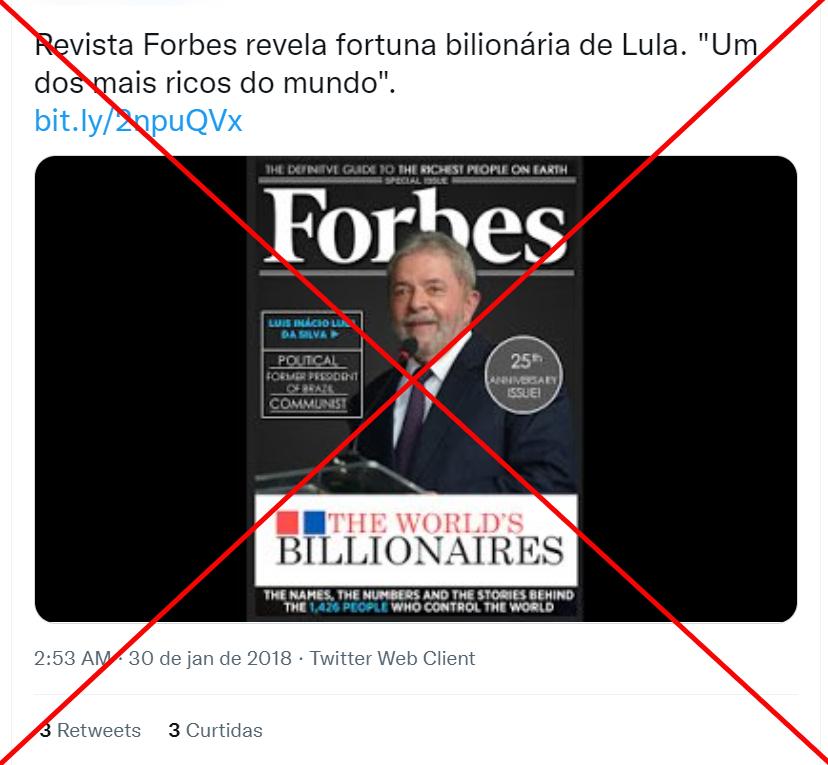828x765 pixels.
Task: View the list of 3 Curtidas
Action: tap(215, 730)
